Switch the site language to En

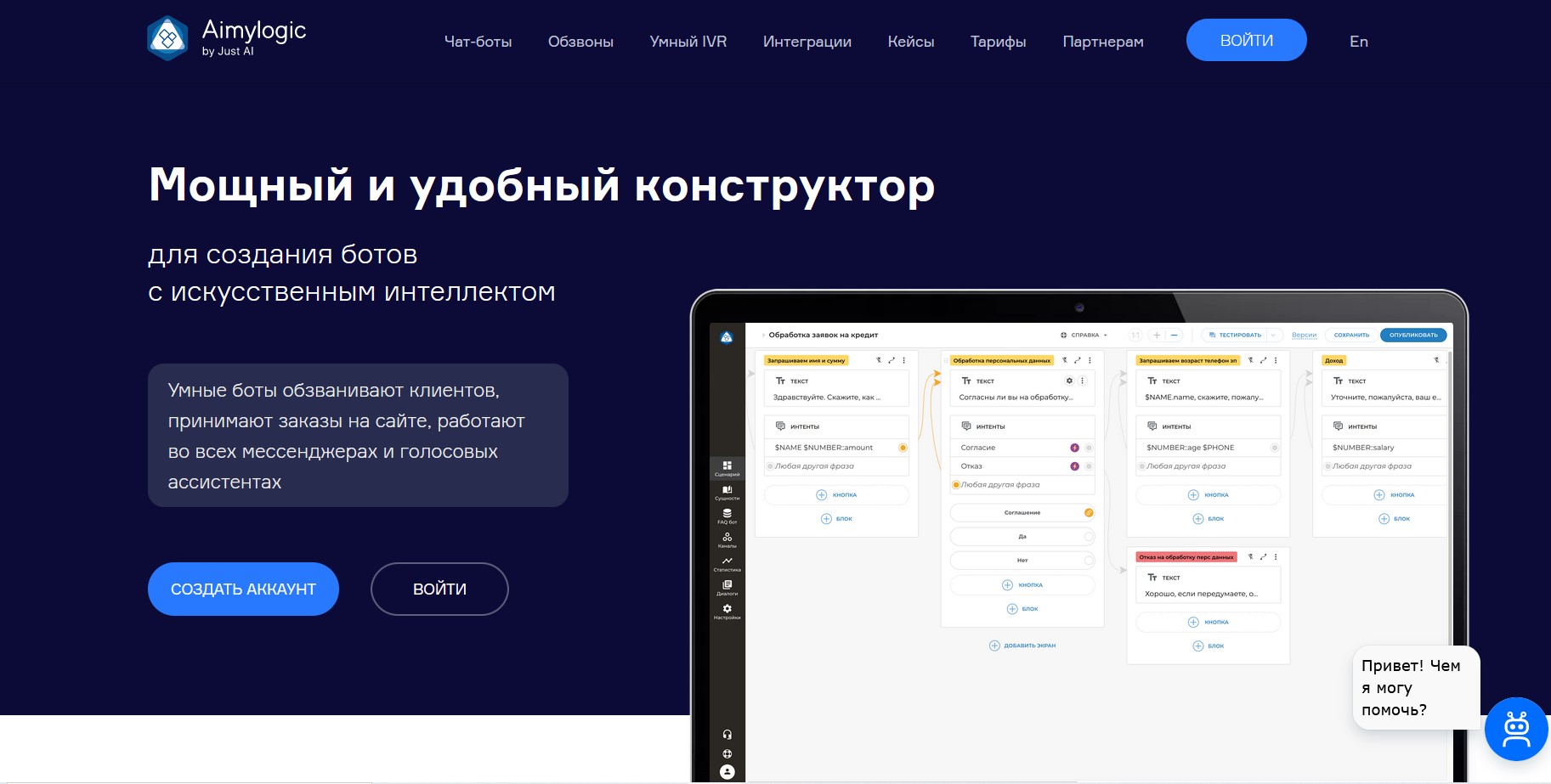tap(1358, 42)
